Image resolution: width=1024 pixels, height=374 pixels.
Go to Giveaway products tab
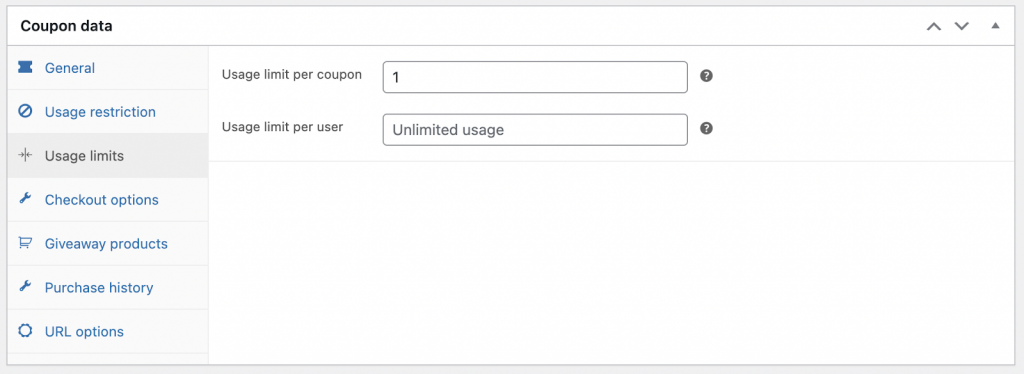[x=108, y=243]
